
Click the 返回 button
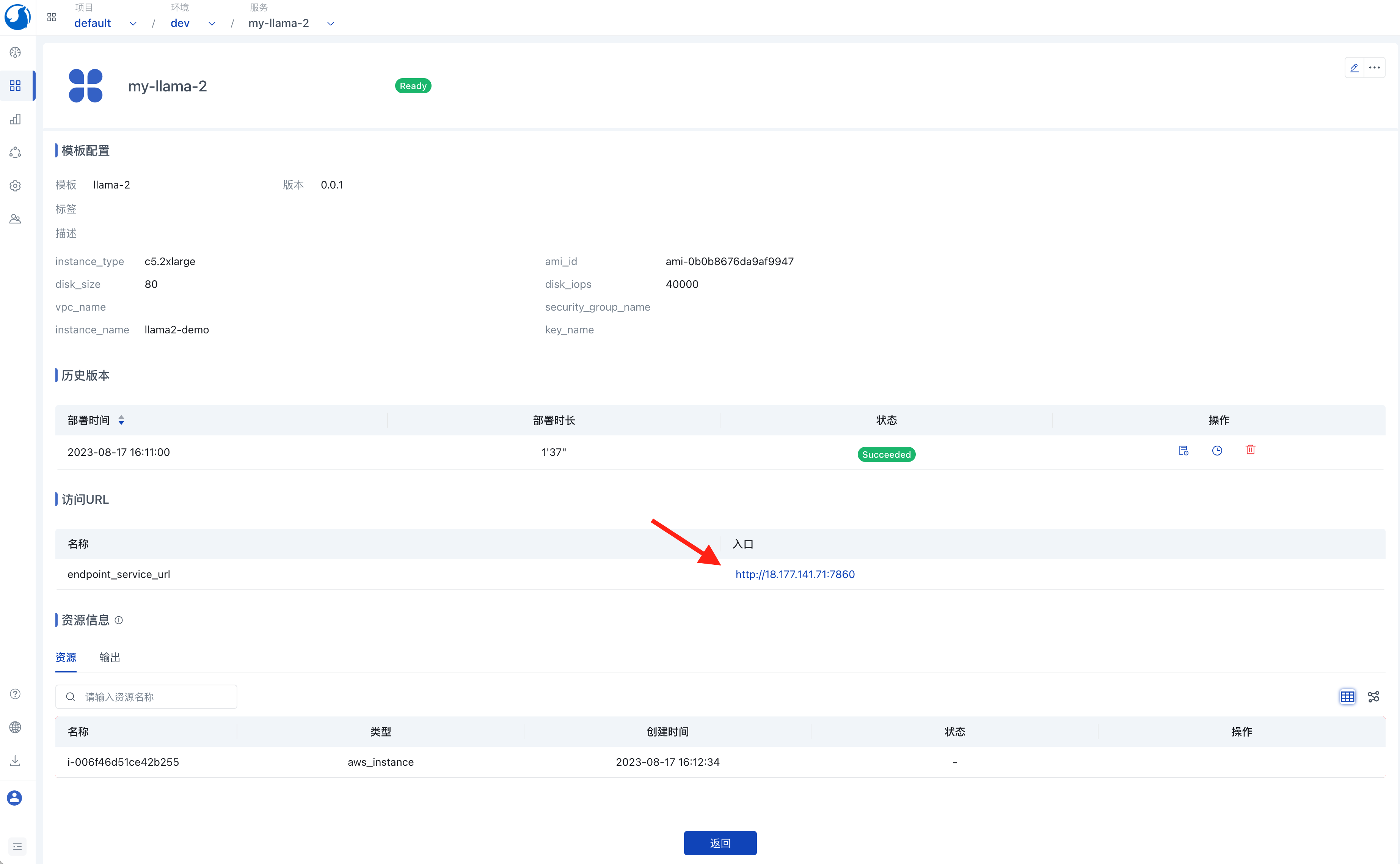(x=720, y=843)
